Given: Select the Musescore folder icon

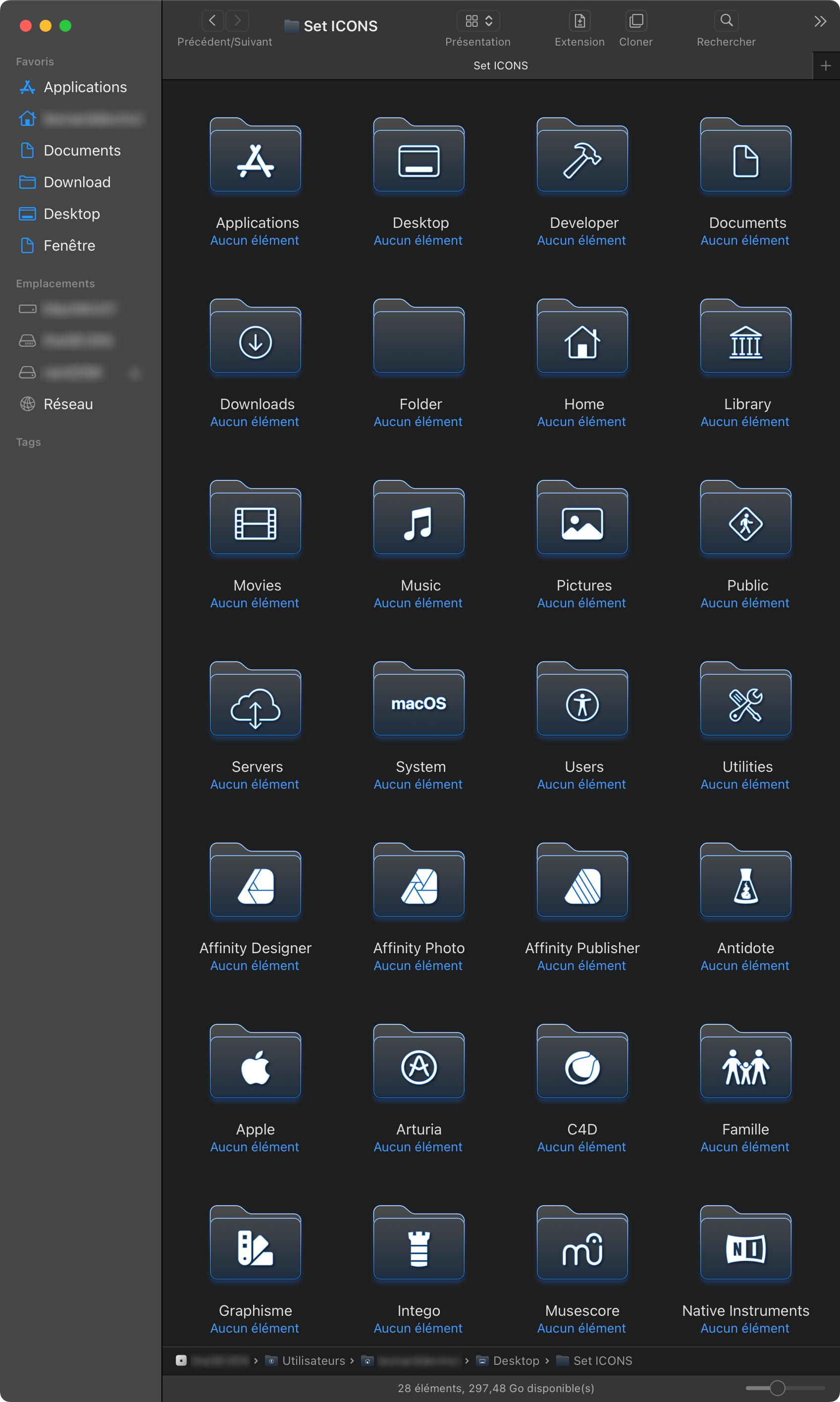Looking at the screenshot, I should point(582,1243).
